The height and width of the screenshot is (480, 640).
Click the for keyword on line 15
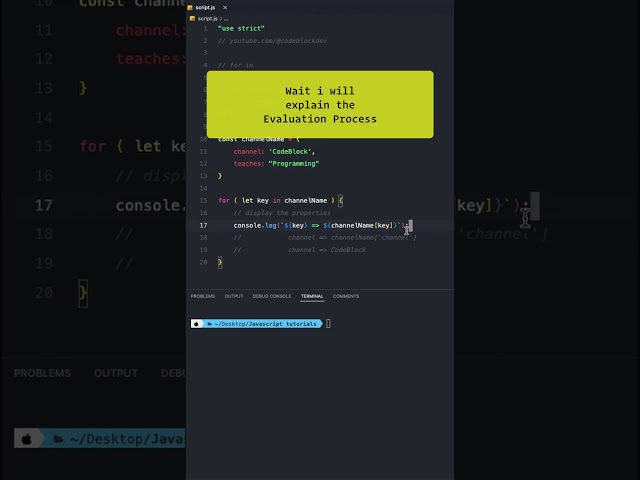(224, 200)
